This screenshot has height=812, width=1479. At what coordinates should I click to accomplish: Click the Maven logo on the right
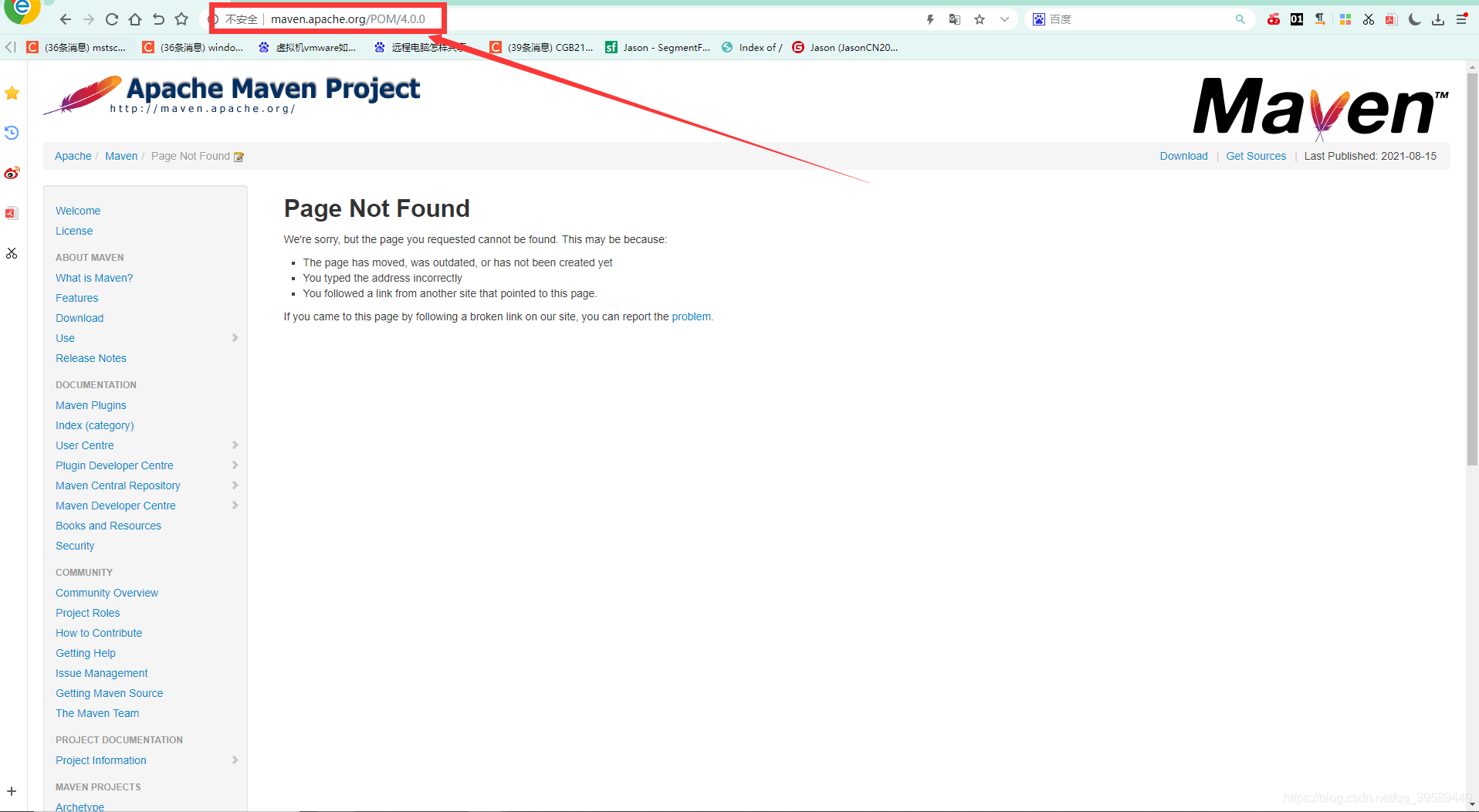(x=1320, y=108)
